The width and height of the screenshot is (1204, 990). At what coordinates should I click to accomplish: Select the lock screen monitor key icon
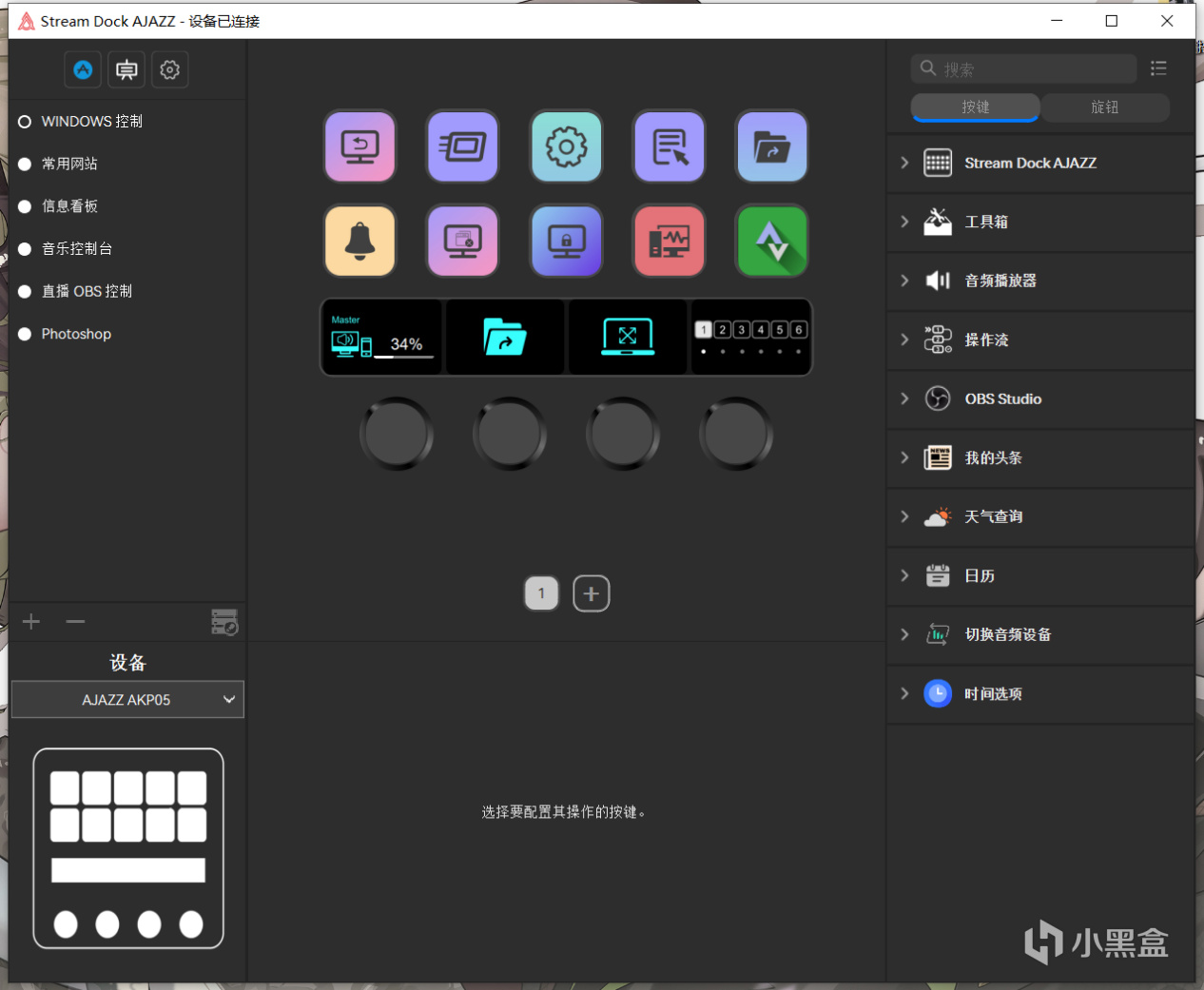[566, 241]
